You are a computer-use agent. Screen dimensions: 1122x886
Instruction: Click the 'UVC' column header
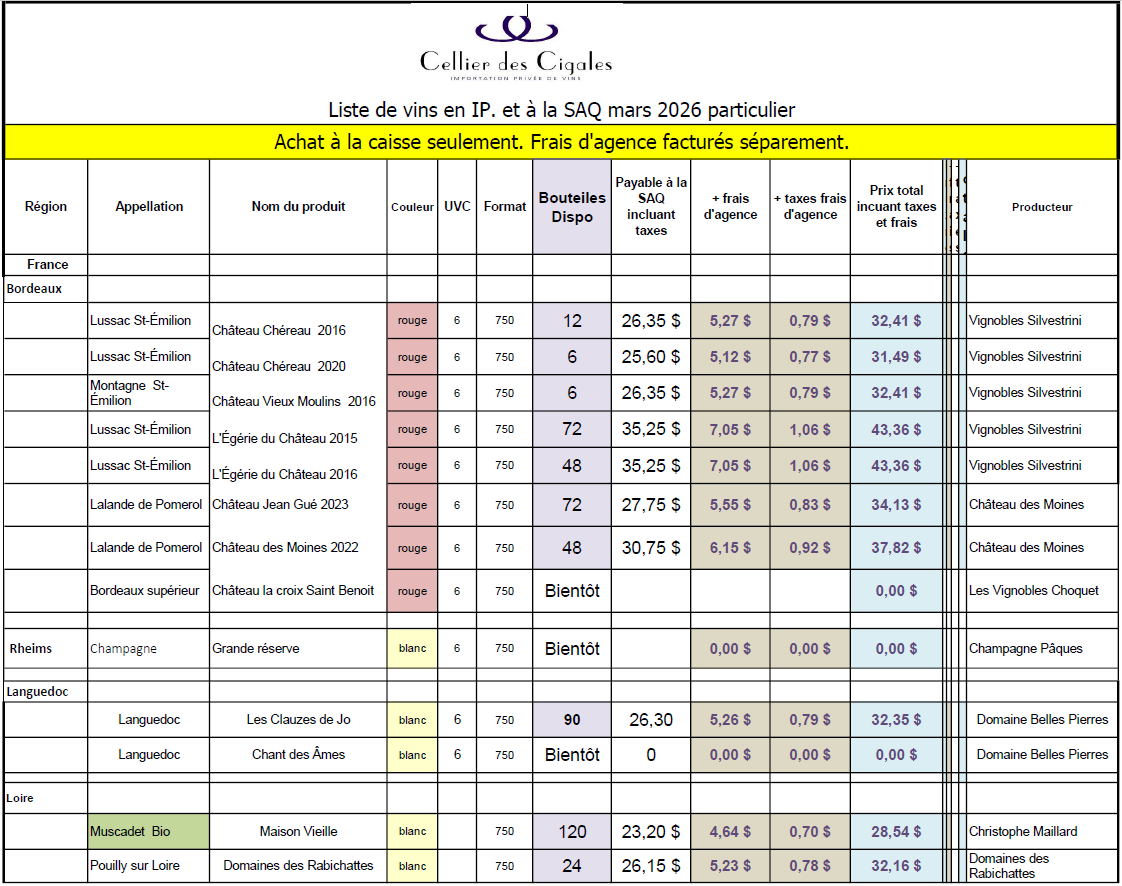pyautogui.click(x=457, y=206)
